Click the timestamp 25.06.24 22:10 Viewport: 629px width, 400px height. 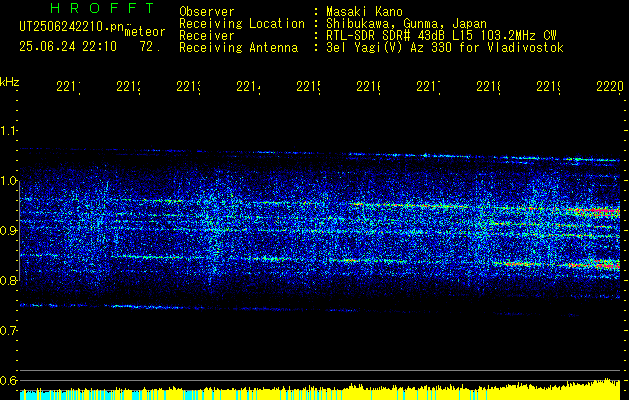[68, 47]
